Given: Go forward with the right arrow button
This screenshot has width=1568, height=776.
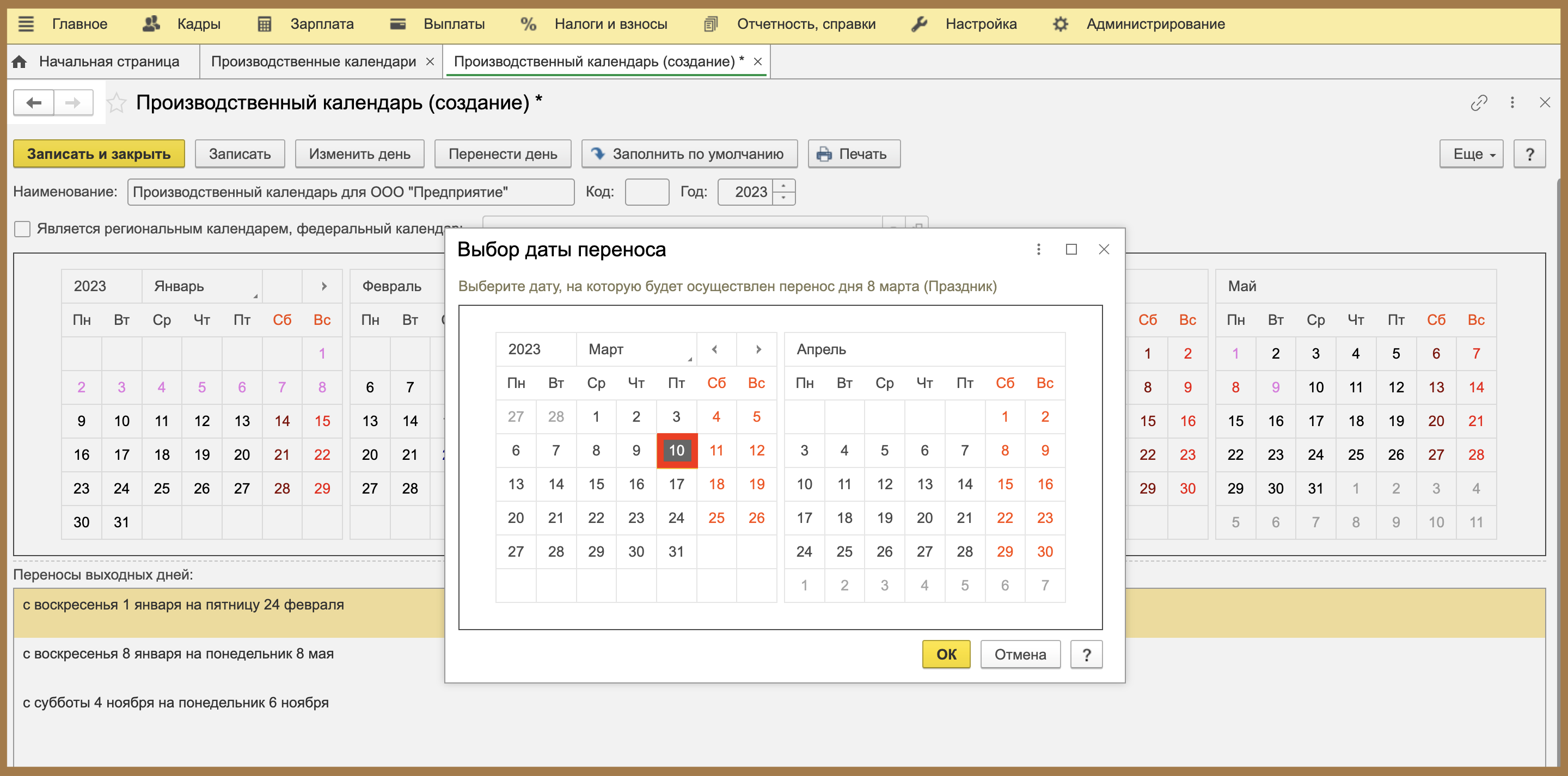Looking at the screenshot, I should tap(73, 103).
